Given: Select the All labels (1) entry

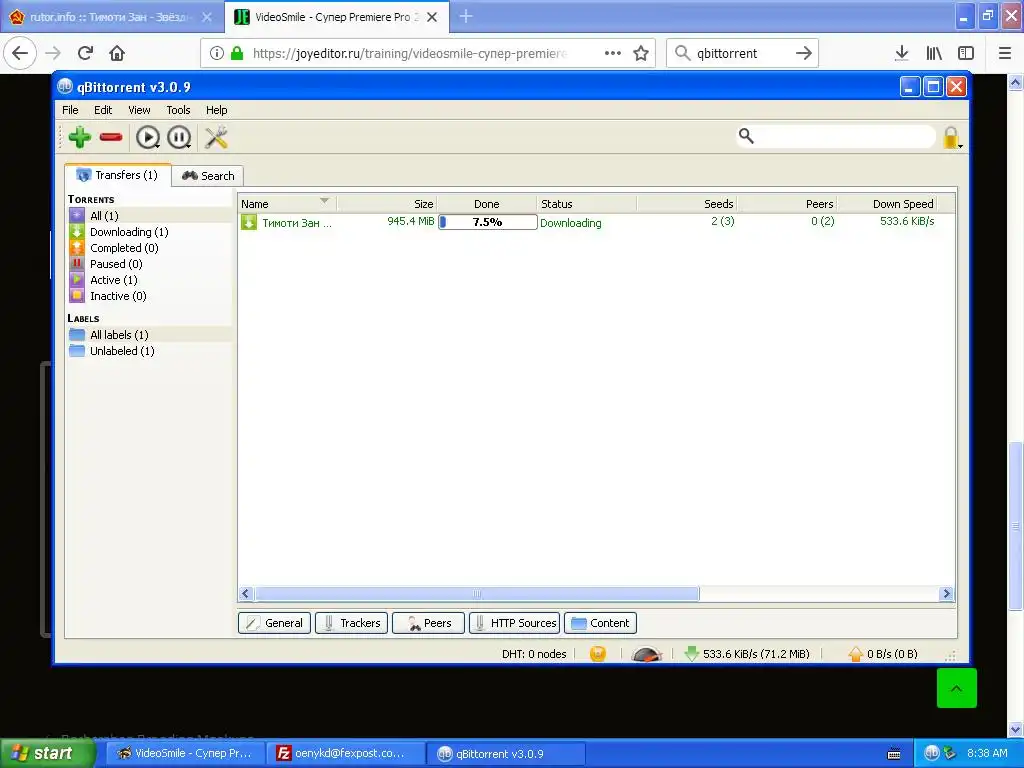Looking at the screenshot, I should [150, 334].
